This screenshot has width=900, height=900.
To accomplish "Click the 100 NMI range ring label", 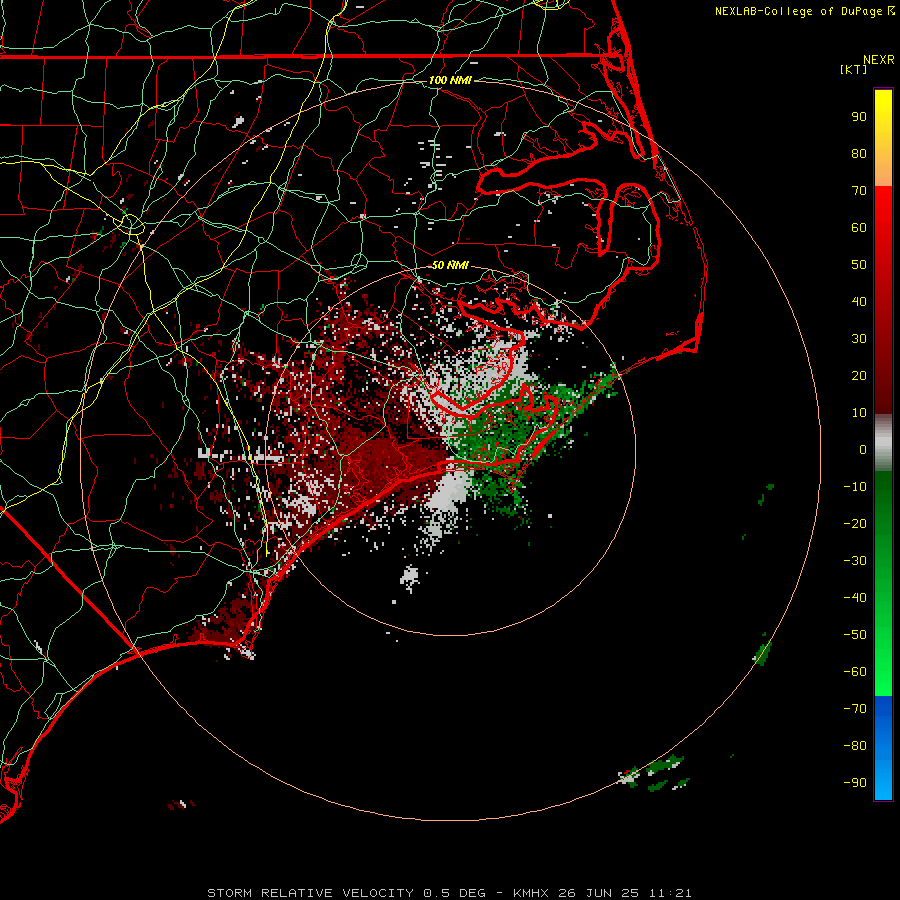I will tap(450, 80).
